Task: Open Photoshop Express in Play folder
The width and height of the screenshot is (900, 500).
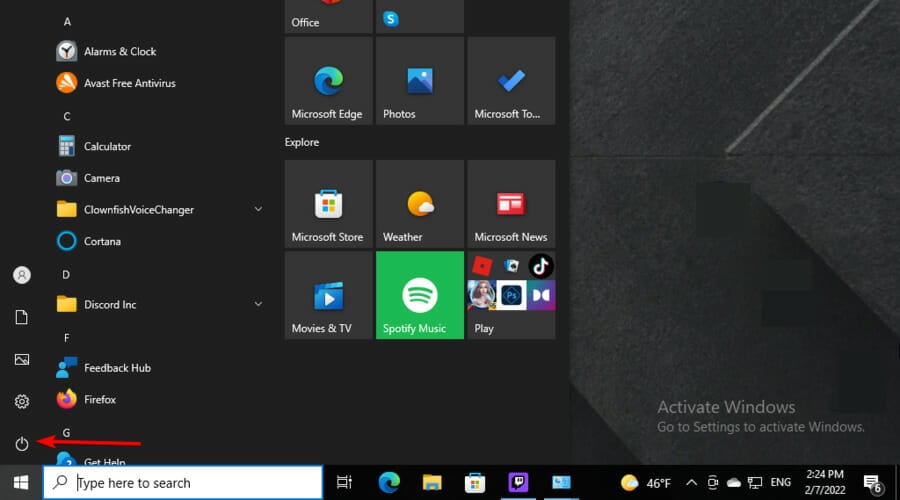Action: [x=511, y=296]
